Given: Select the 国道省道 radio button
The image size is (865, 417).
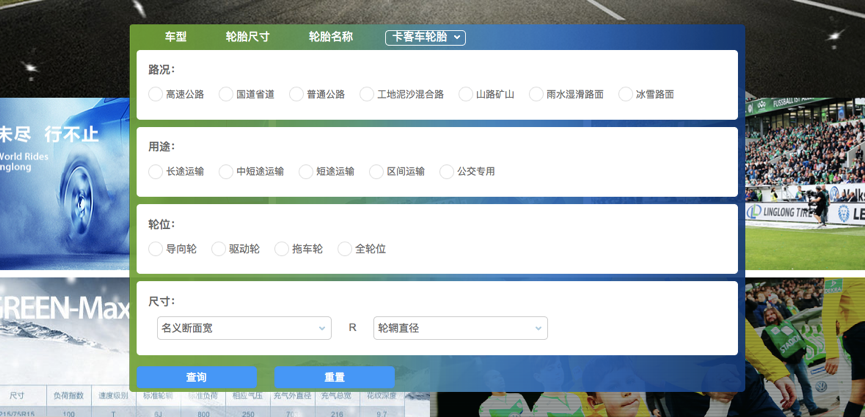Looking at the screenshot, I should point(226,94).
